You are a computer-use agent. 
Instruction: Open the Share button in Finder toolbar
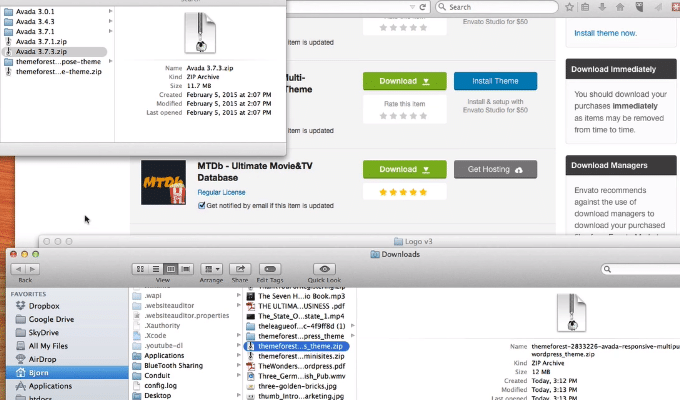[x=240, y=269]
